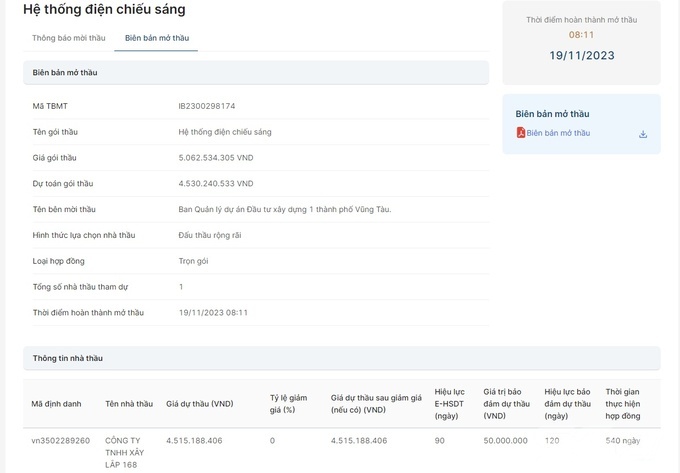This screenshot has height=473, width=680.
Task: Click the Hình thức lựa chọn nhà thầu label
Action: pos(84,235)
